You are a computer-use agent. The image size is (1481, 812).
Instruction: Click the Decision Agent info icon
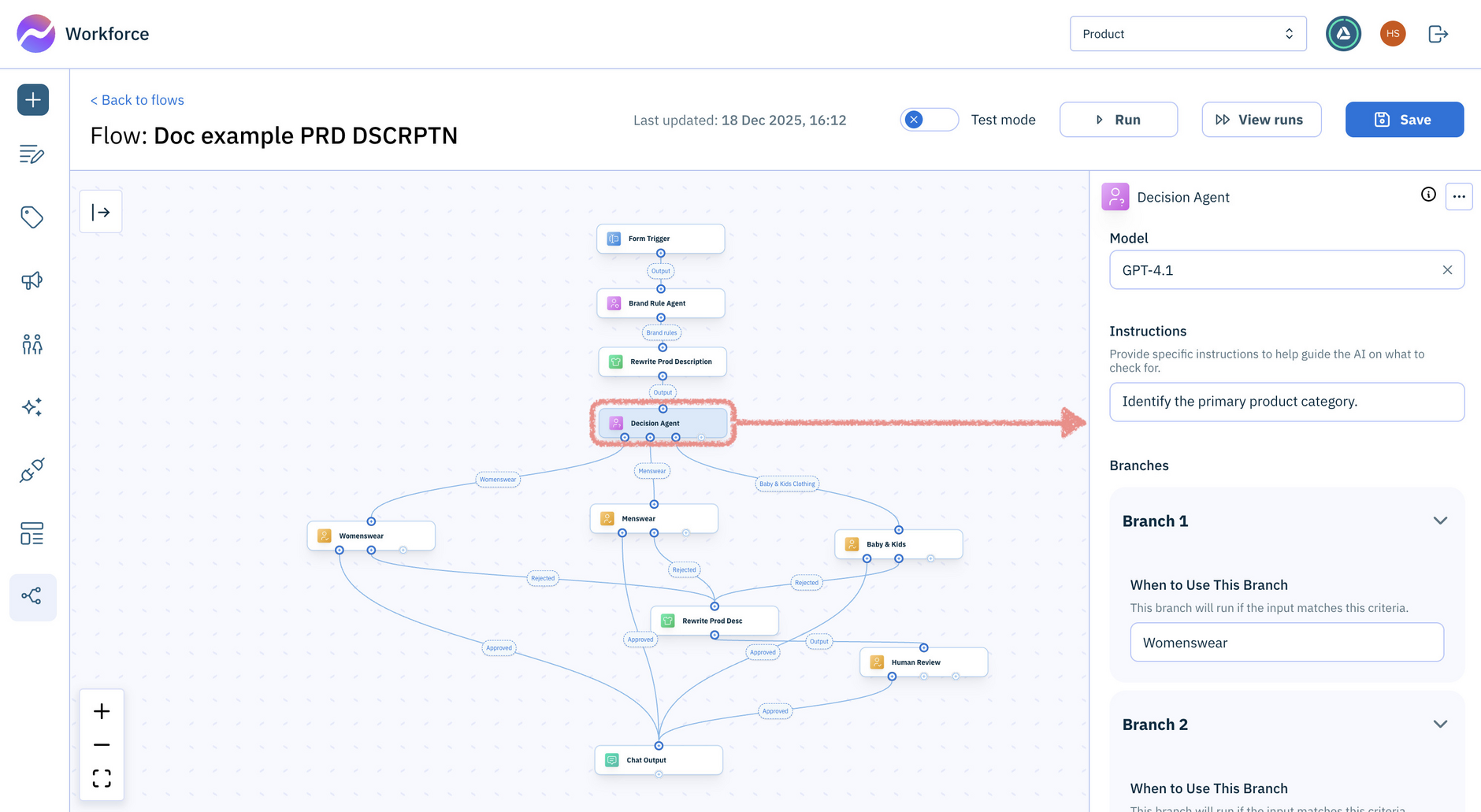1428,195
